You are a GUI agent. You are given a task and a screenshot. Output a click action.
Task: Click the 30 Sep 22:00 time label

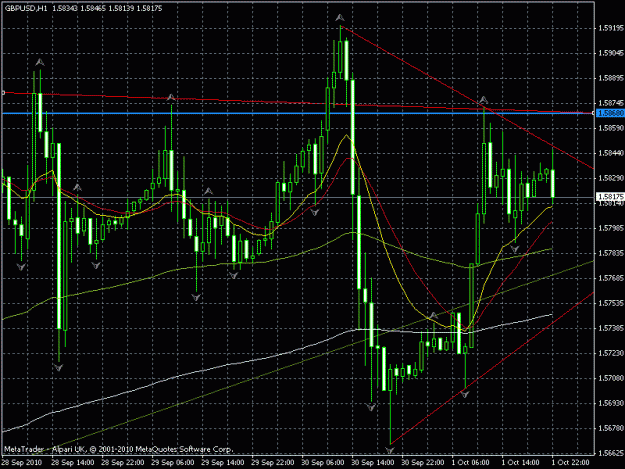[423, 463]
